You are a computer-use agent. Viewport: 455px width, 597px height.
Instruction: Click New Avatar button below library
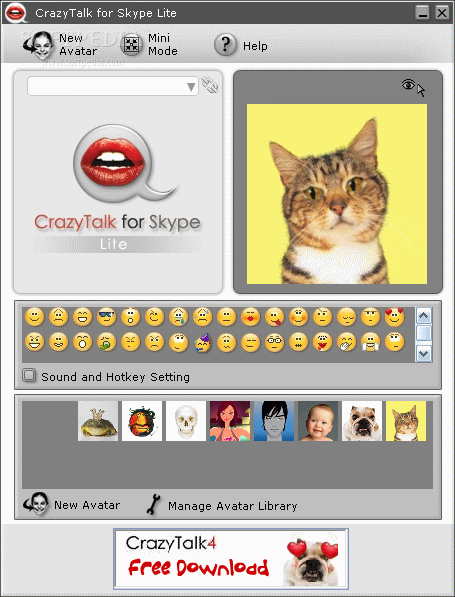point(72,504)
